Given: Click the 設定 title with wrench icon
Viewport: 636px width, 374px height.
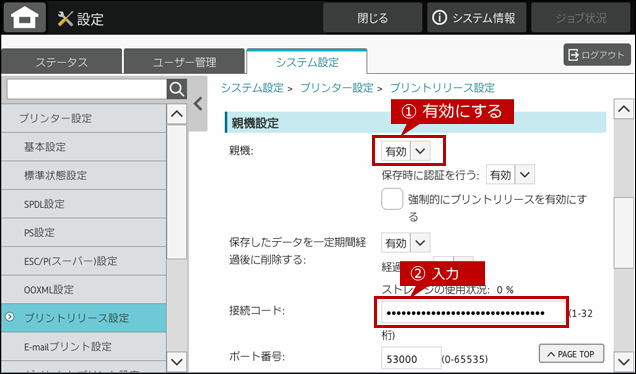Looking at the screenshot, I should click(x=81, y=19).
